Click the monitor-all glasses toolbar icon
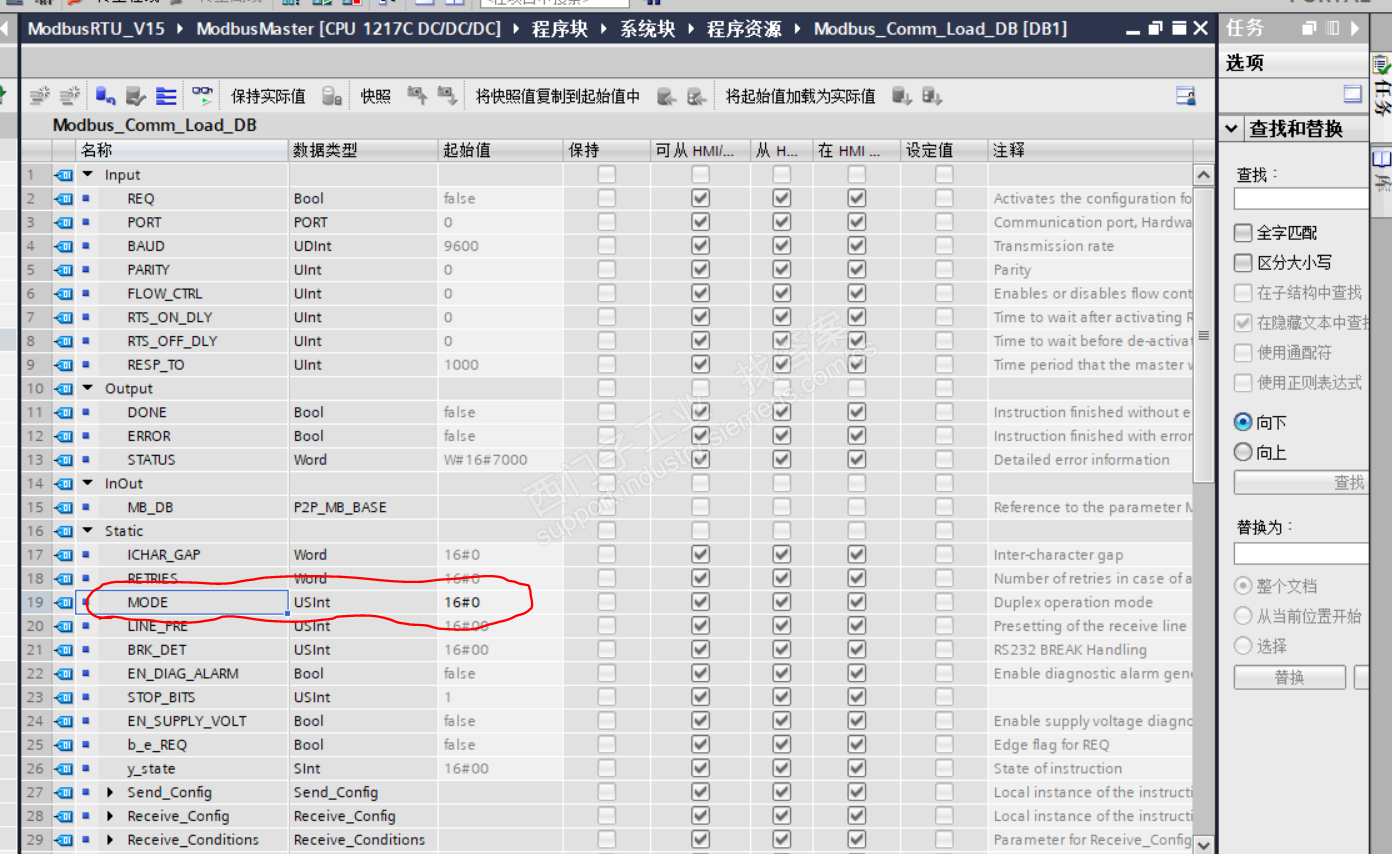1392x854 pixels. [203, 96]
